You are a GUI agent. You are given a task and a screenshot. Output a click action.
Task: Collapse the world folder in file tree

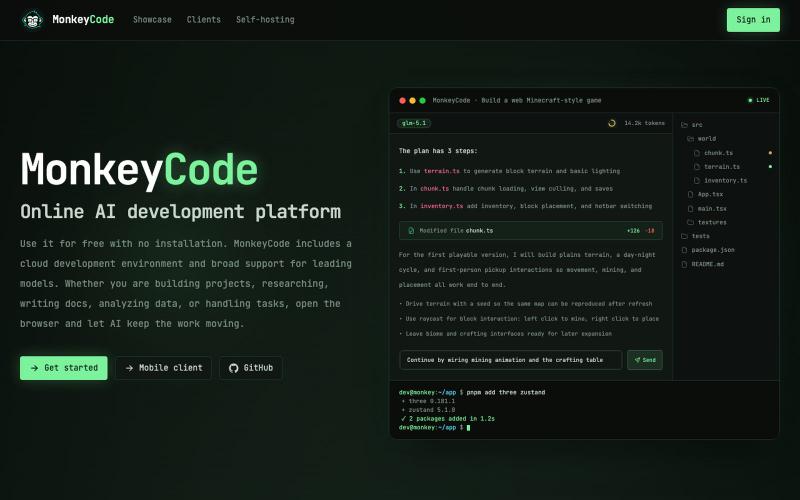tap(702, 139)
